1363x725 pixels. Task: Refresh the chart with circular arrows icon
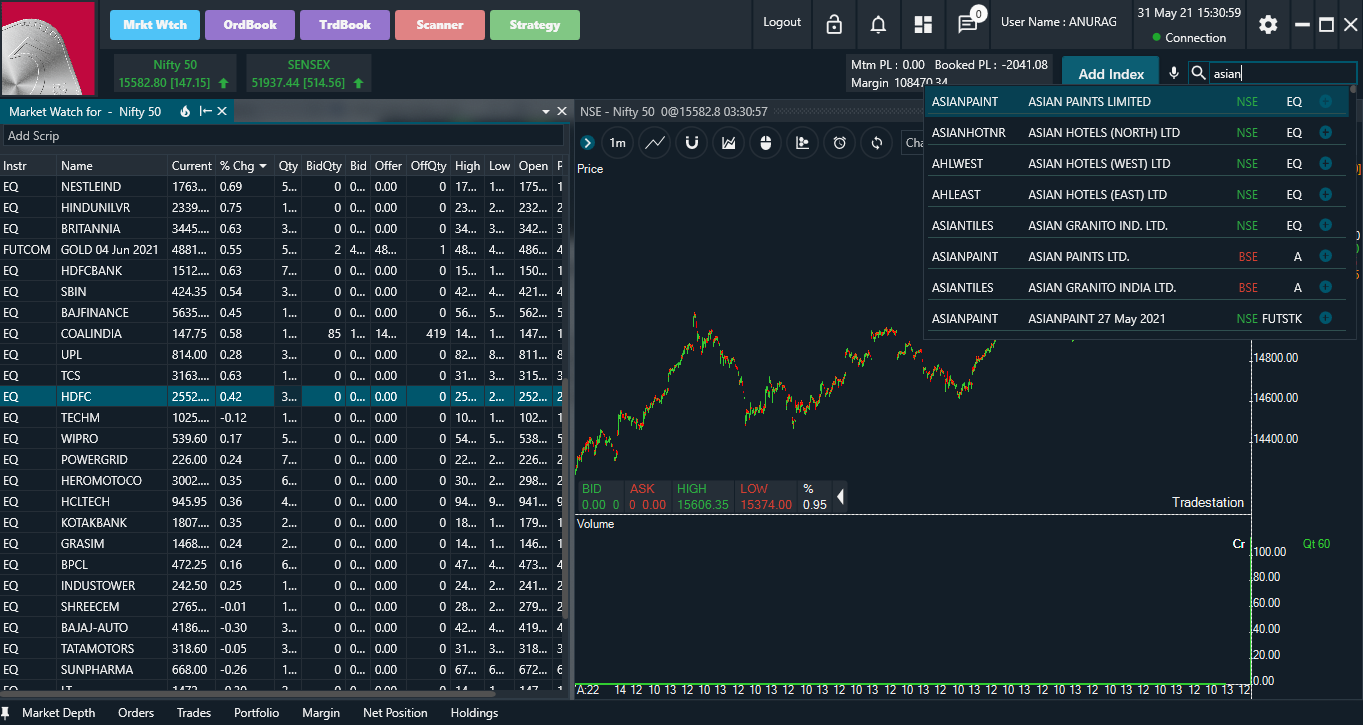coord(876,143)
